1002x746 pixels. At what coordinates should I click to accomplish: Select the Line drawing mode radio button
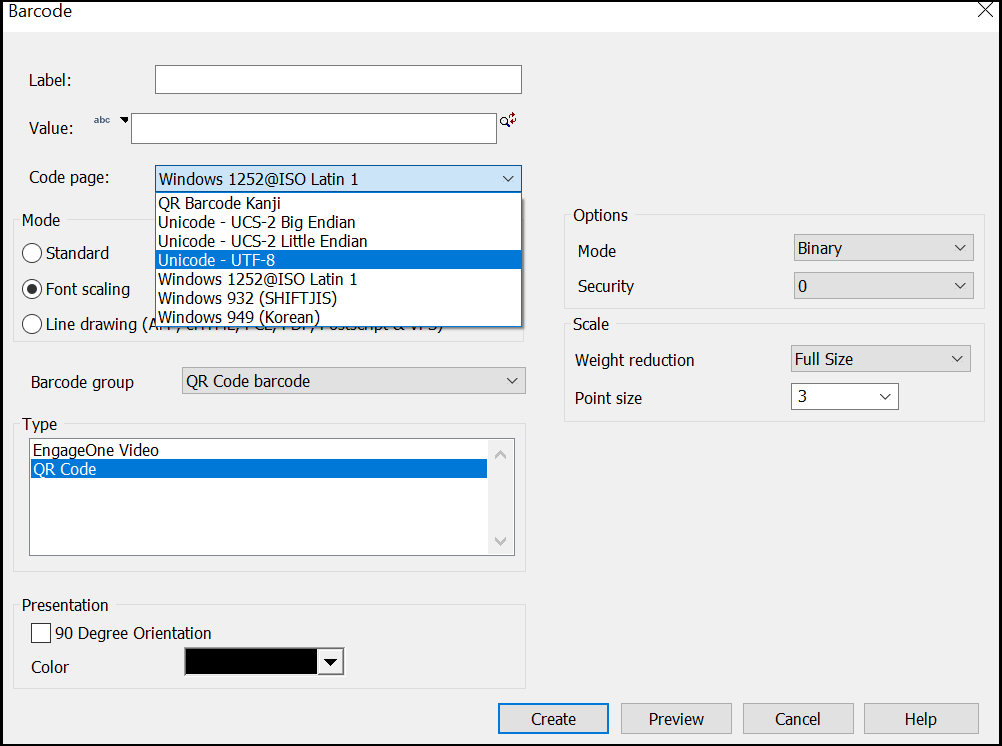31,324
